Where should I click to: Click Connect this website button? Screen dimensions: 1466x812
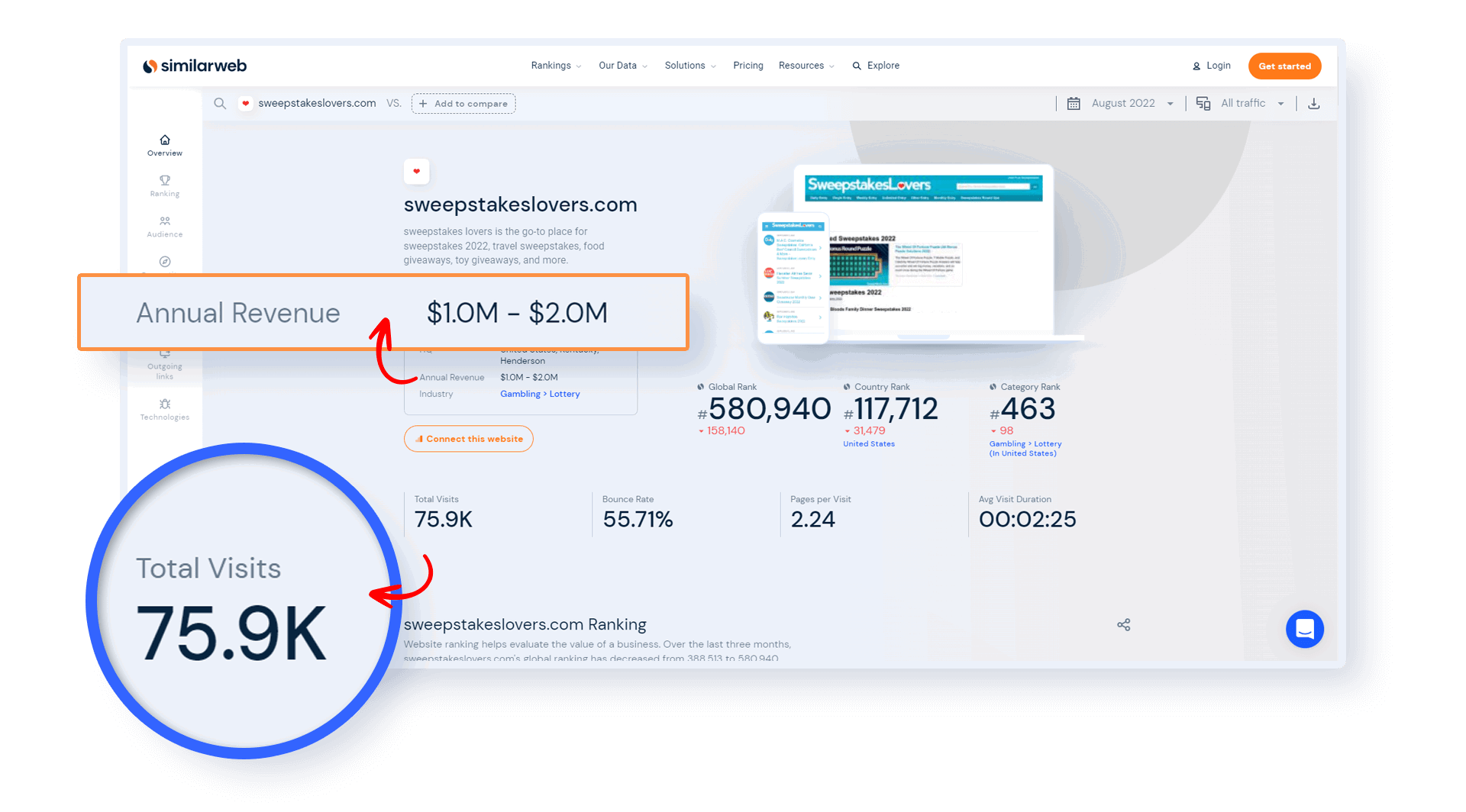468,439
